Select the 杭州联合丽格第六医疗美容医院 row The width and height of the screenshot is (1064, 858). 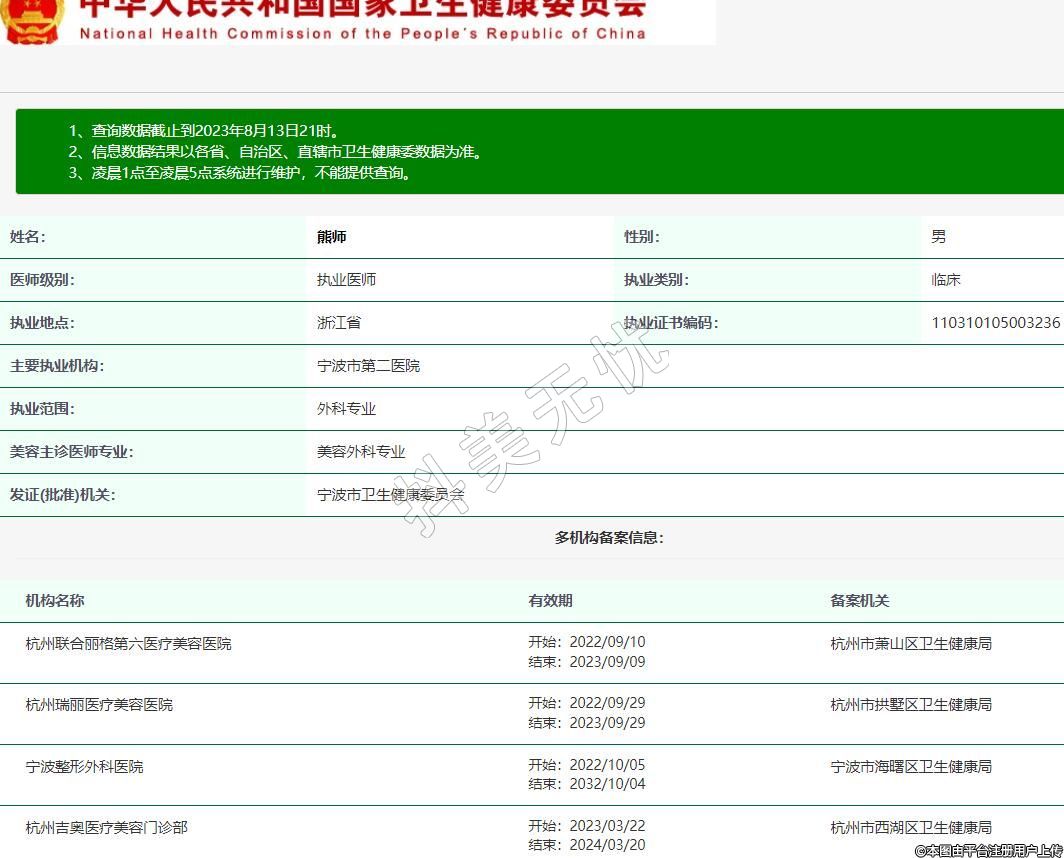[128, 644]
